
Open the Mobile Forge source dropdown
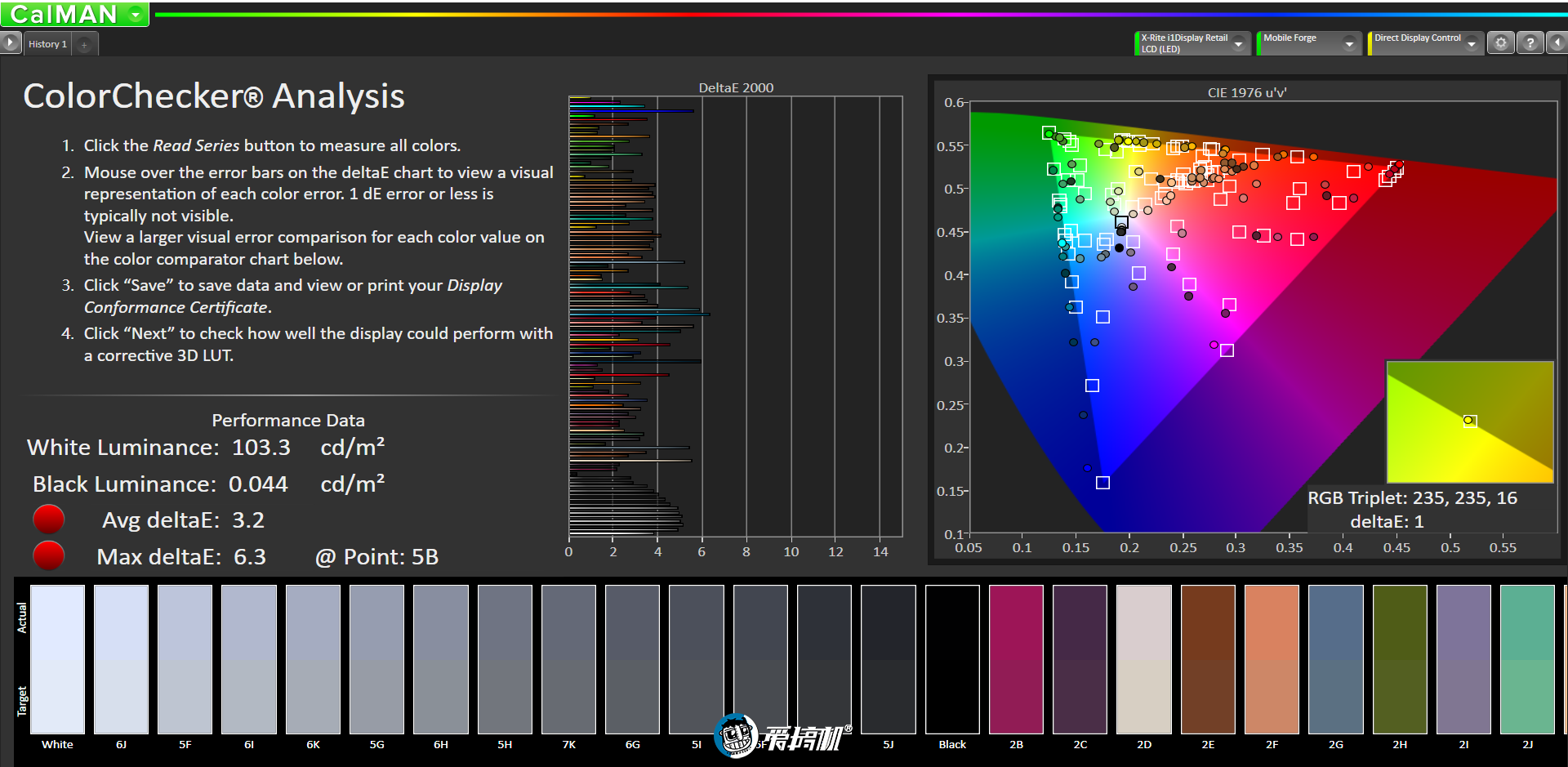pyautogui.click(x=1348, y=44)
